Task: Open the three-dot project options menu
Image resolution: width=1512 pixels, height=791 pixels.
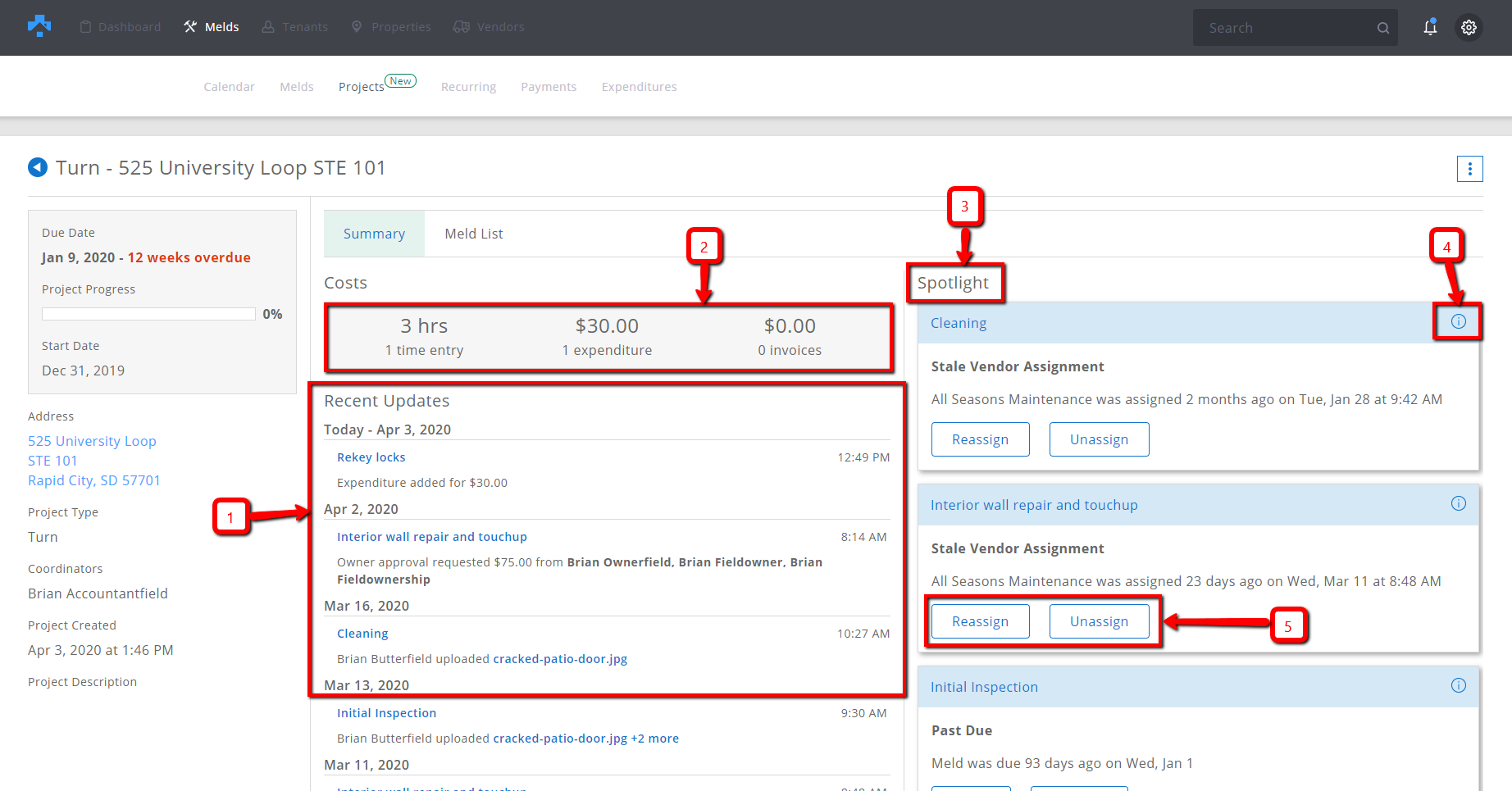Action: click(1469, 169)
